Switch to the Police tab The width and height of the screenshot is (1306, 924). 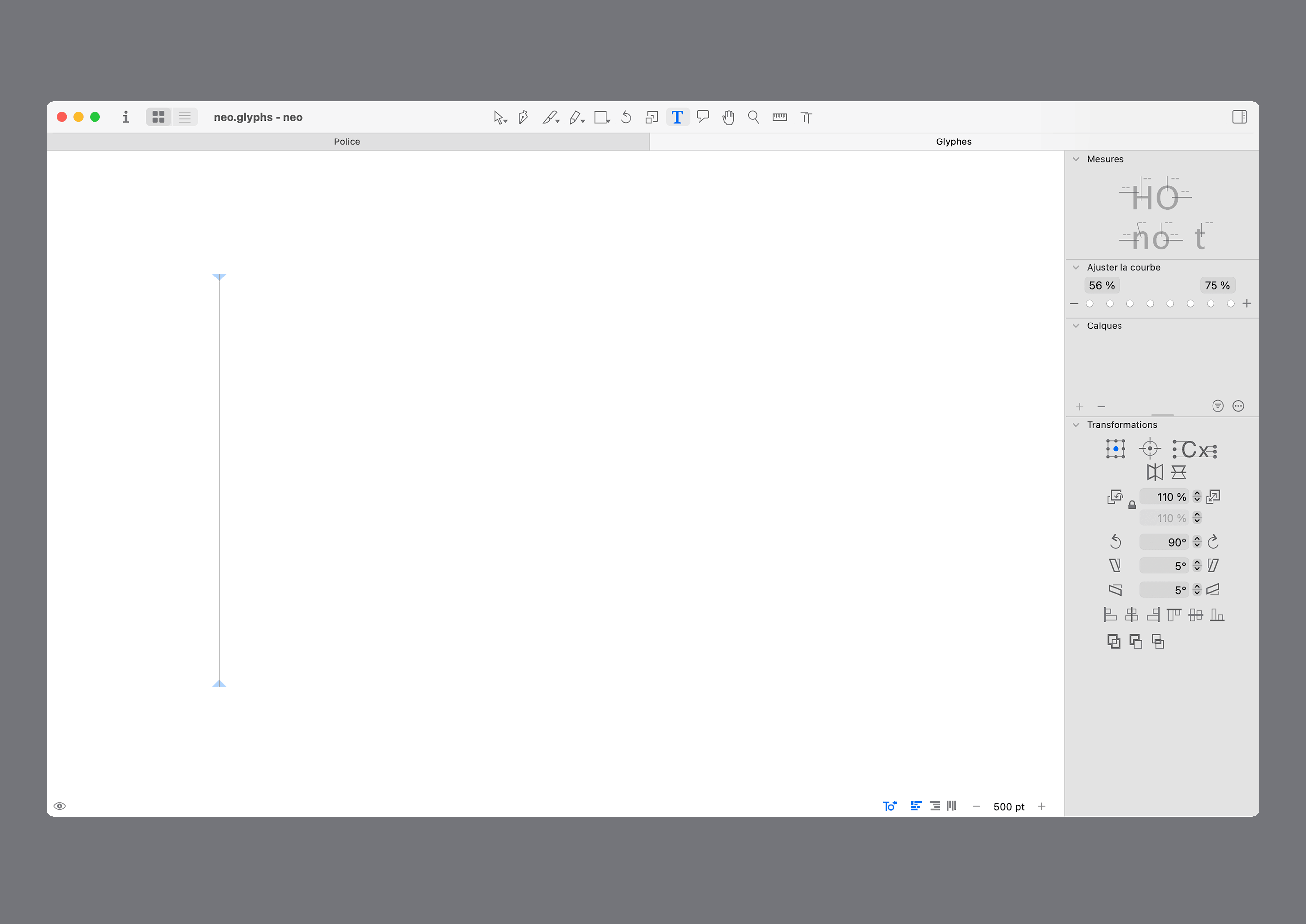347,141
